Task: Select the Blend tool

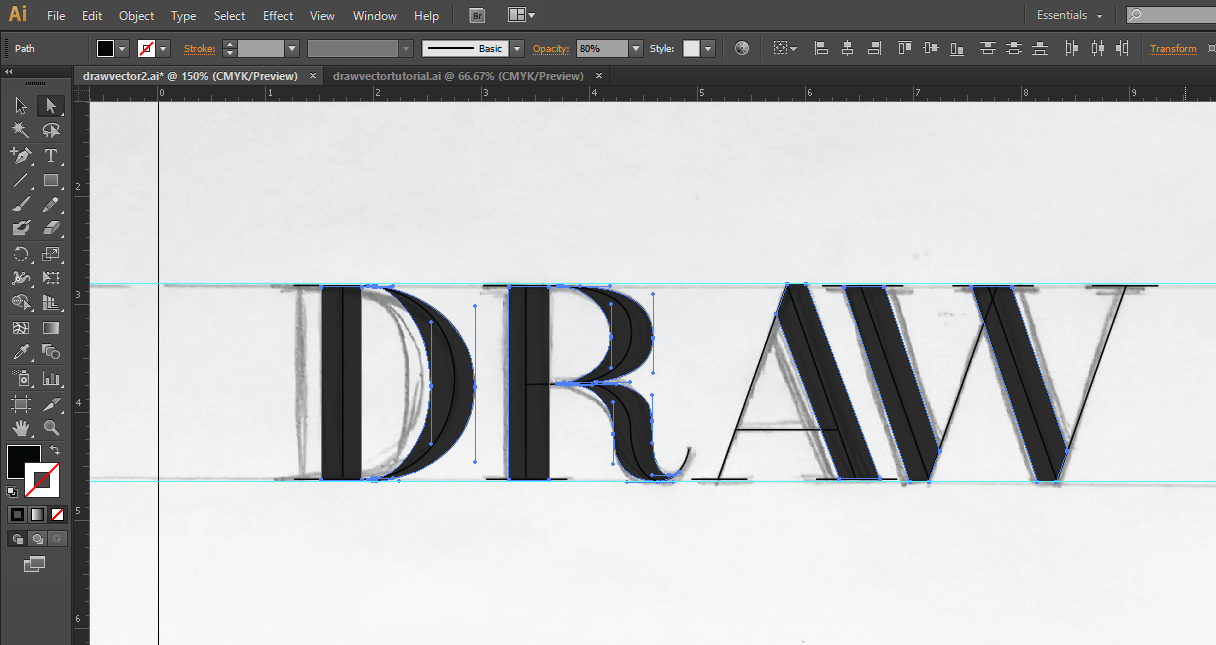Action: 50,352
